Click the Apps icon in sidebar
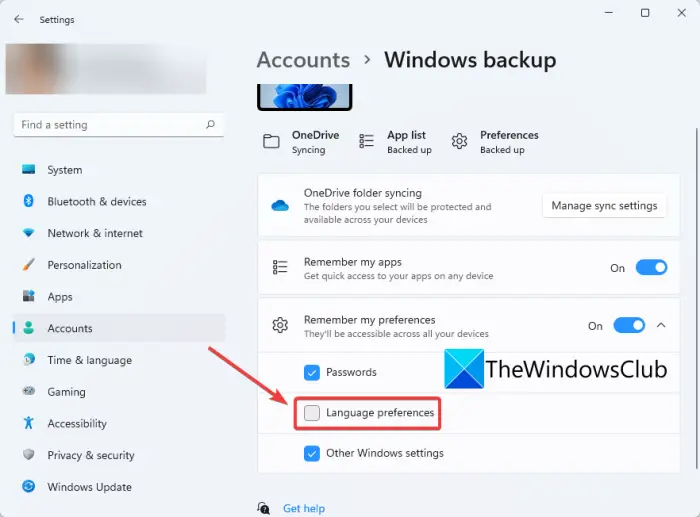700x517 pixels. (29, 296)
